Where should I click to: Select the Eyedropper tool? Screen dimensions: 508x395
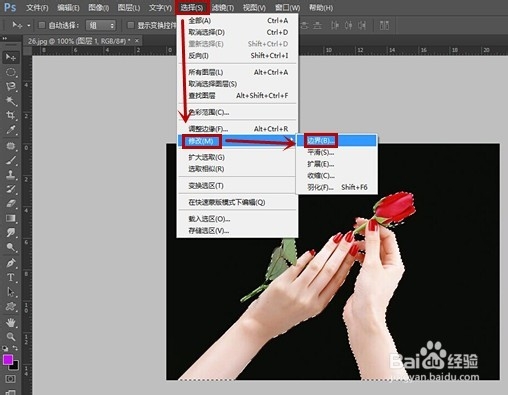[11, 130]
